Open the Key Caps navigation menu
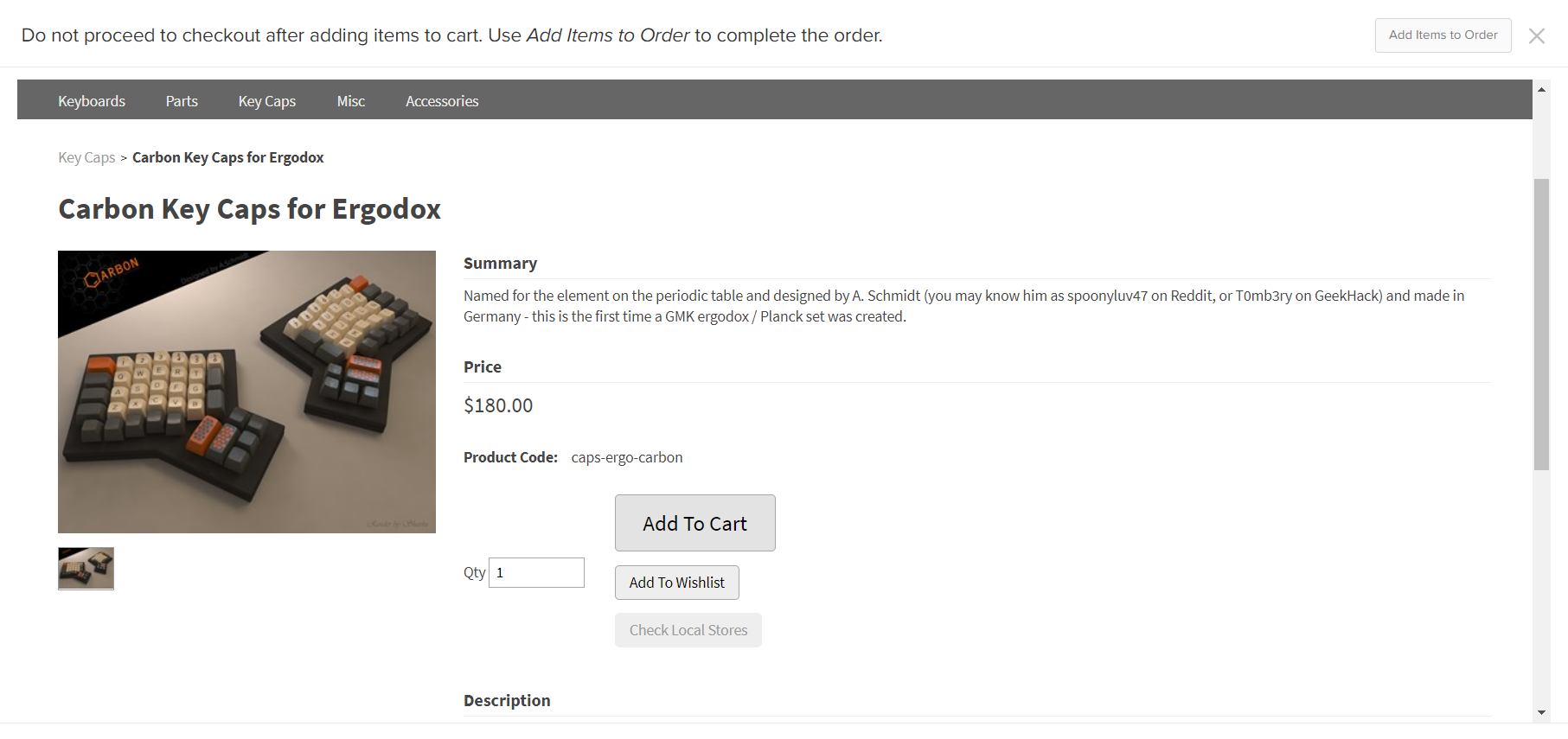1568x739 pixels. point(267,101)
